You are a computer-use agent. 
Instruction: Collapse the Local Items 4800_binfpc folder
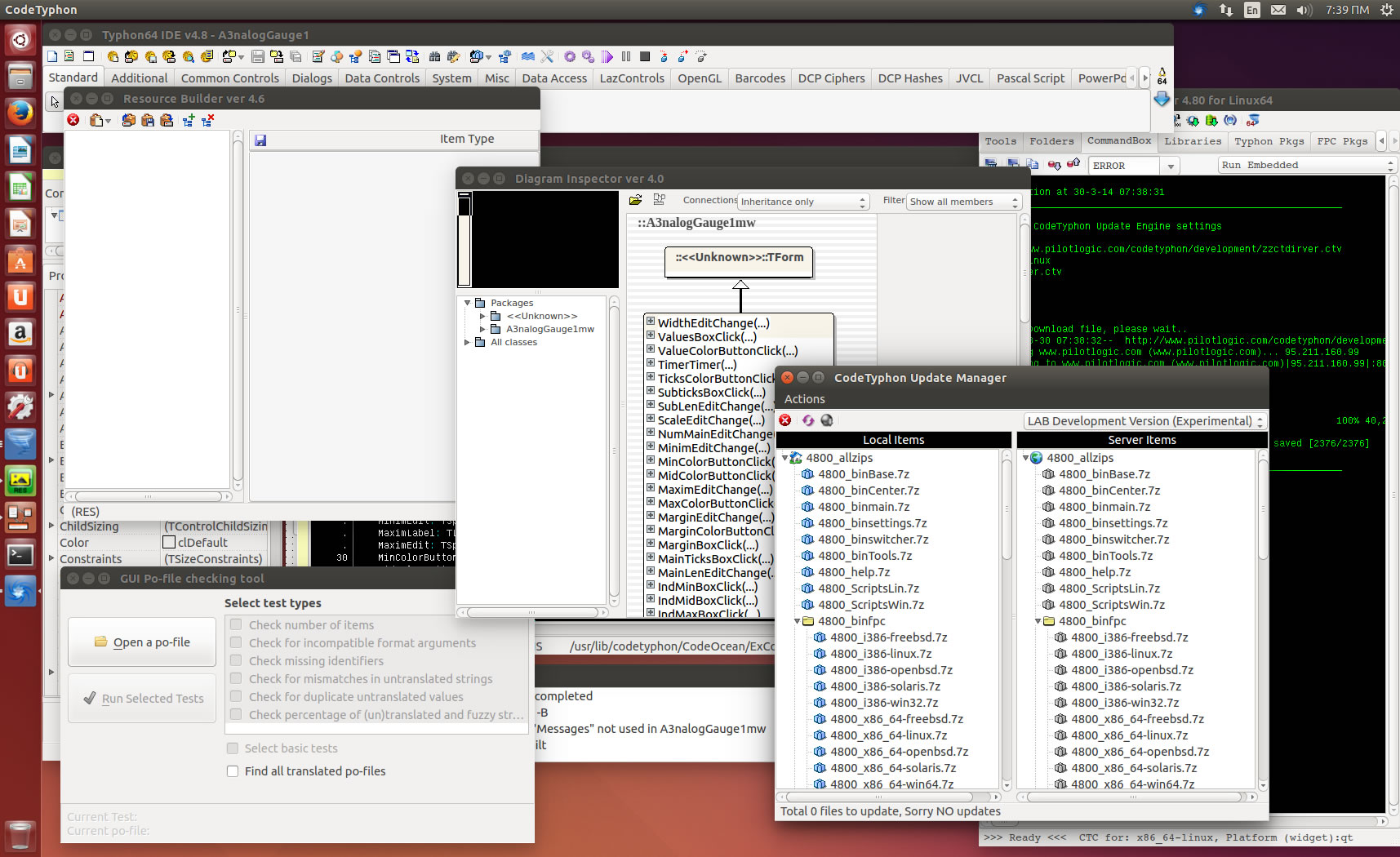(797, 621)
